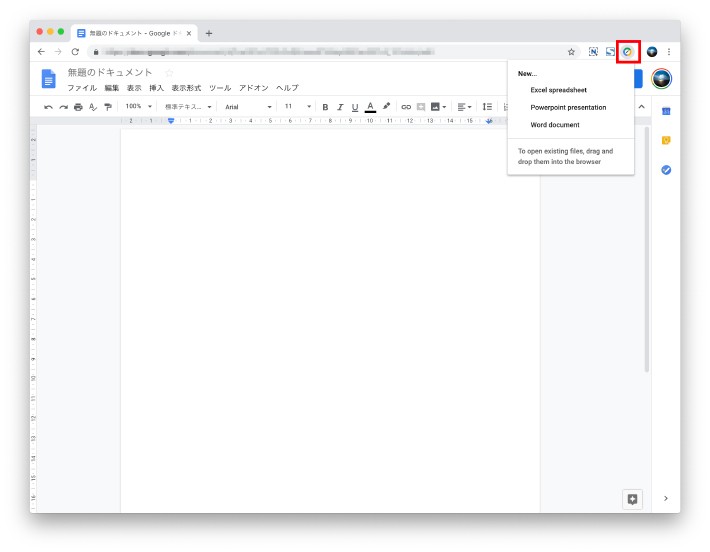The image size is (710, 552).
Task: Click the blue share button
Action: 638,79
